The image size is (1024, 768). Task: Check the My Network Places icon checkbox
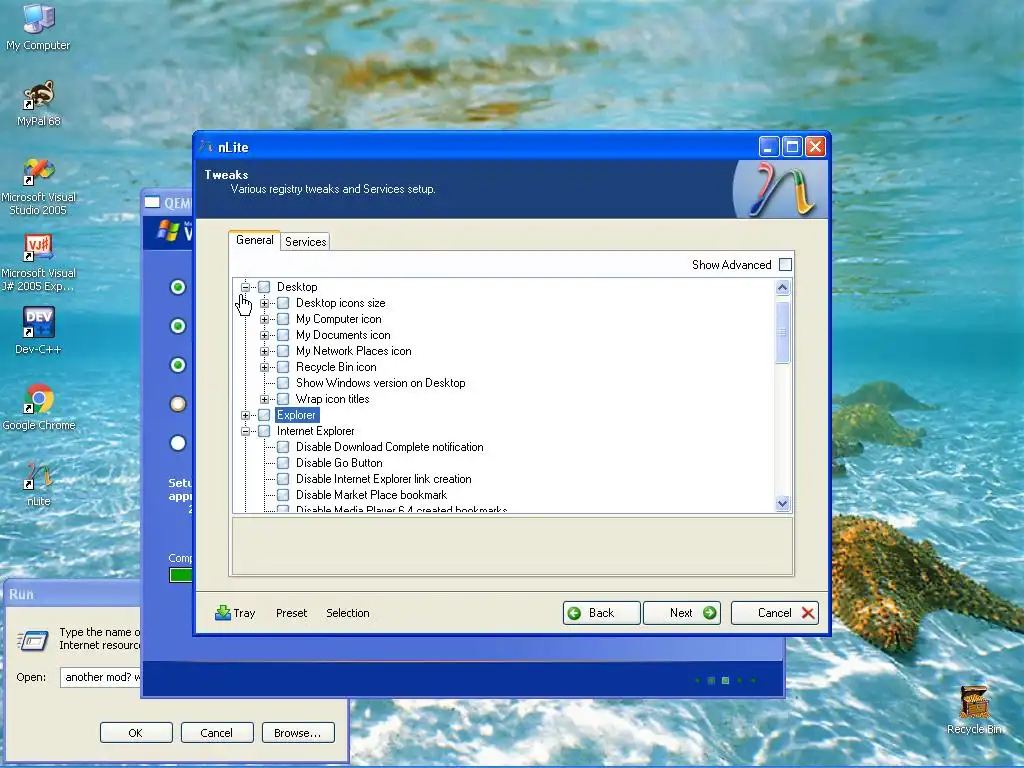283,351
